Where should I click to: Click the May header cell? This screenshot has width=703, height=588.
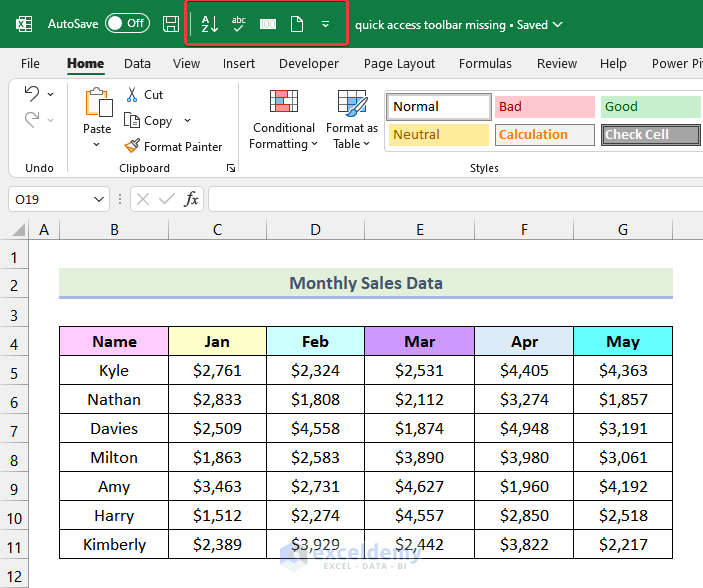(x=623, y=341)
